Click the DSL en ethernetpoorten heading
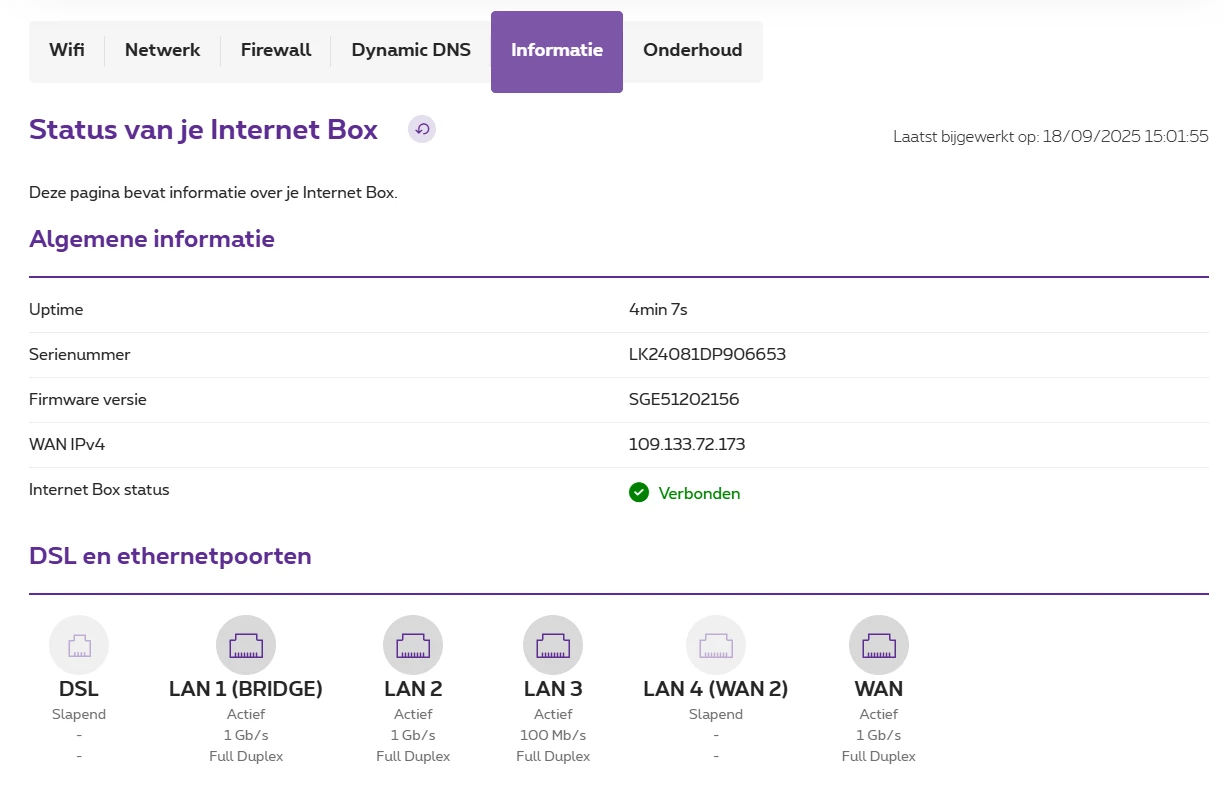The height and width of the screenshot is (787, 1224). point(170,556)
